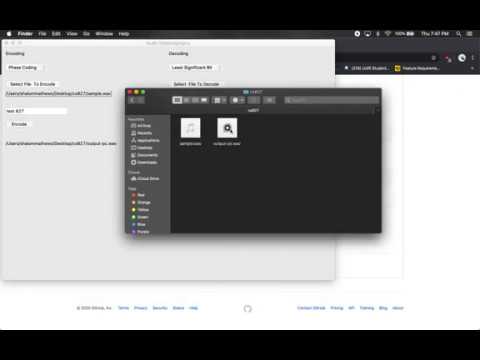Open iCloud Drive in Finder sidebar
Image resolution: width=480 pixels, height=360 pixels.
145,179
